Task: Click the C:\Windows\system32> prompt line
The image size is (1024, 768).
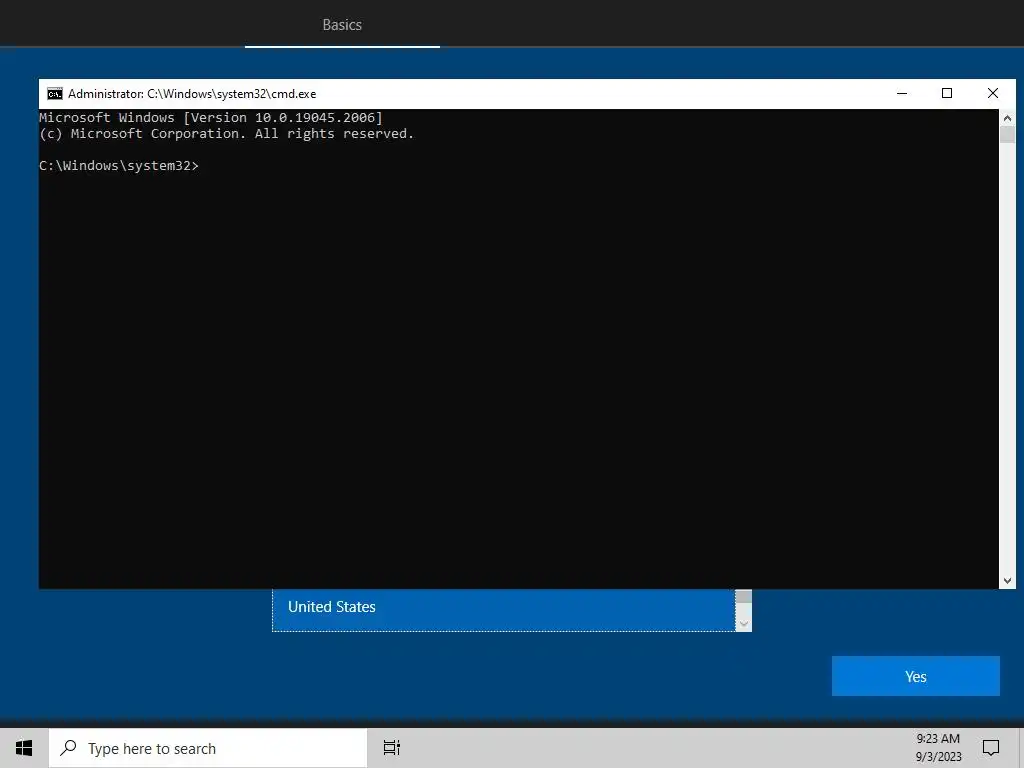Action: tap(119, 166)
